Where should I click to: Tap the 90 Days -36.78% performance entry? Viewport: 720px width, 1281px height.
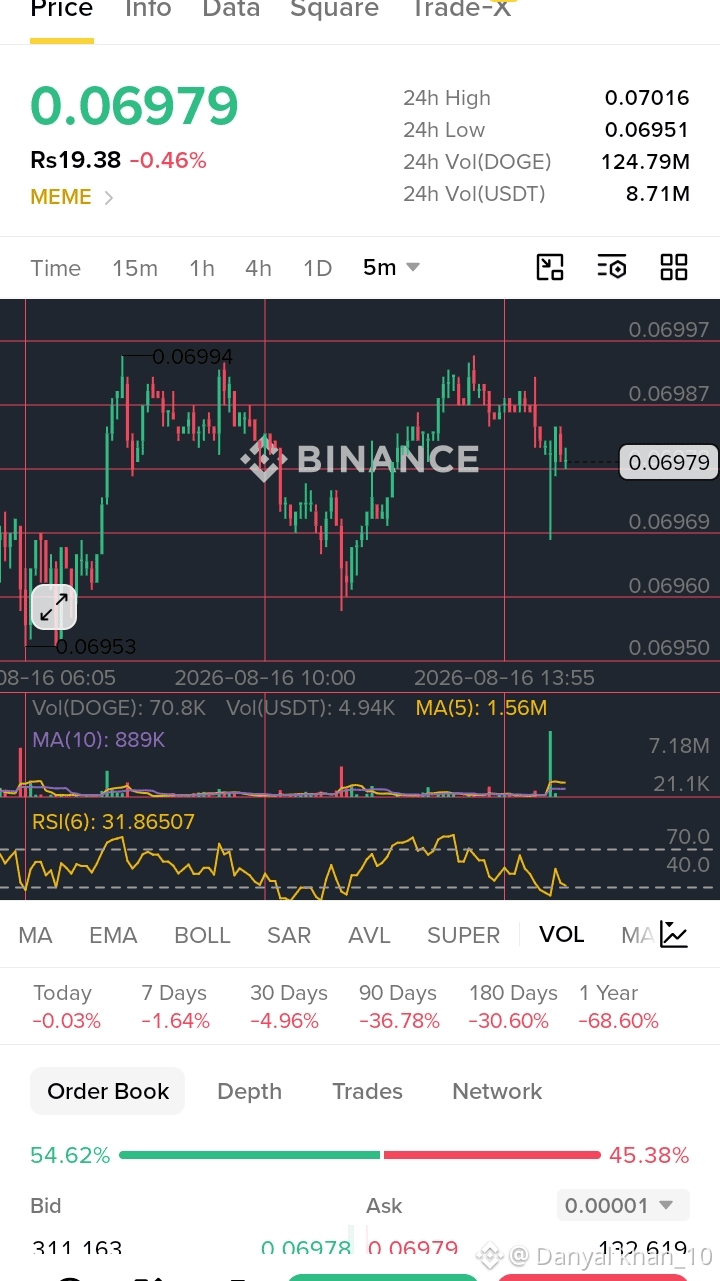tap(399, 1006)
